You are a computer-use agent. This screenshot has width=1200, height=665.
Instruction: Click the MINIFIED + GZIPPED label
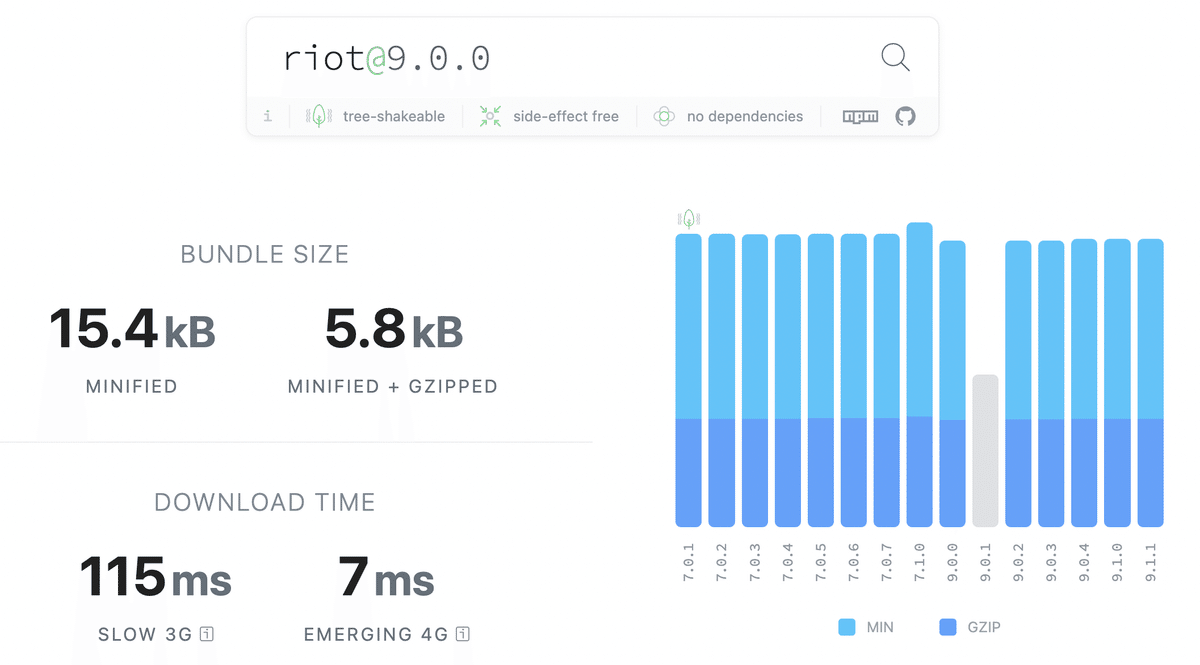pos(393,386)
